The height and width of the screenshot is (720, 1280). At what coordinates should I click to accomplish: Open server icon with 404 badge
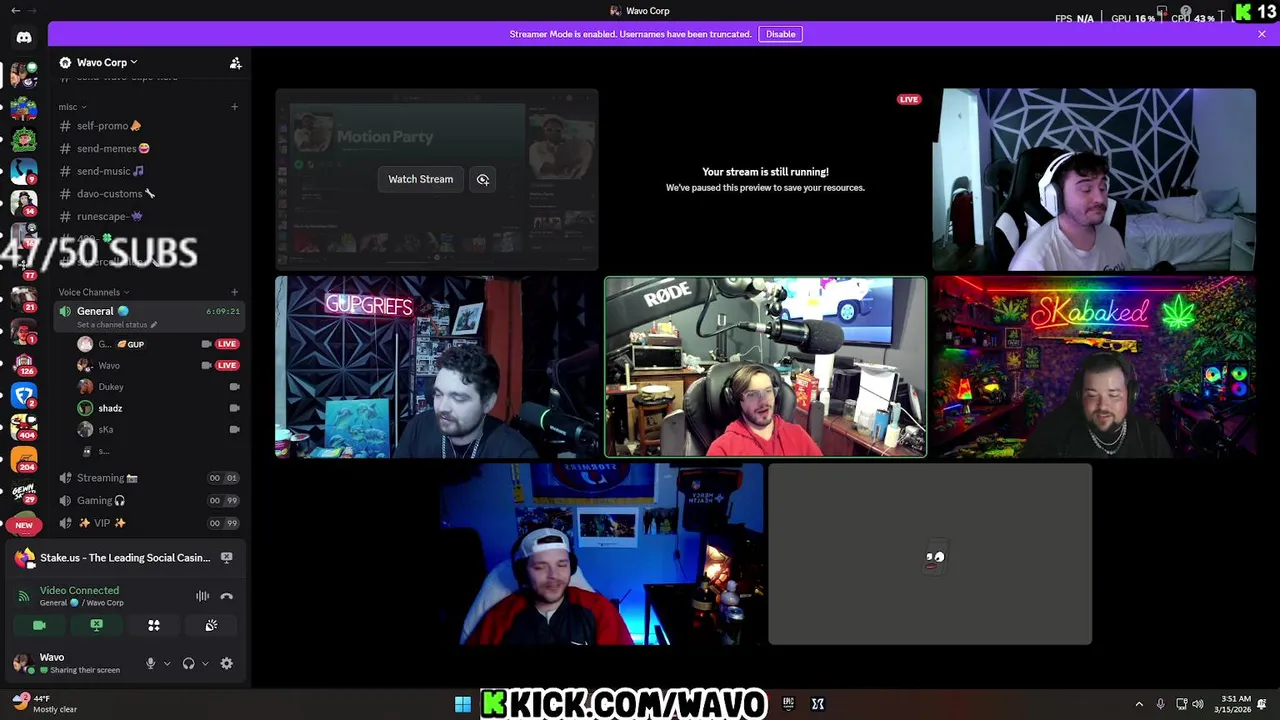pos(24,428)
